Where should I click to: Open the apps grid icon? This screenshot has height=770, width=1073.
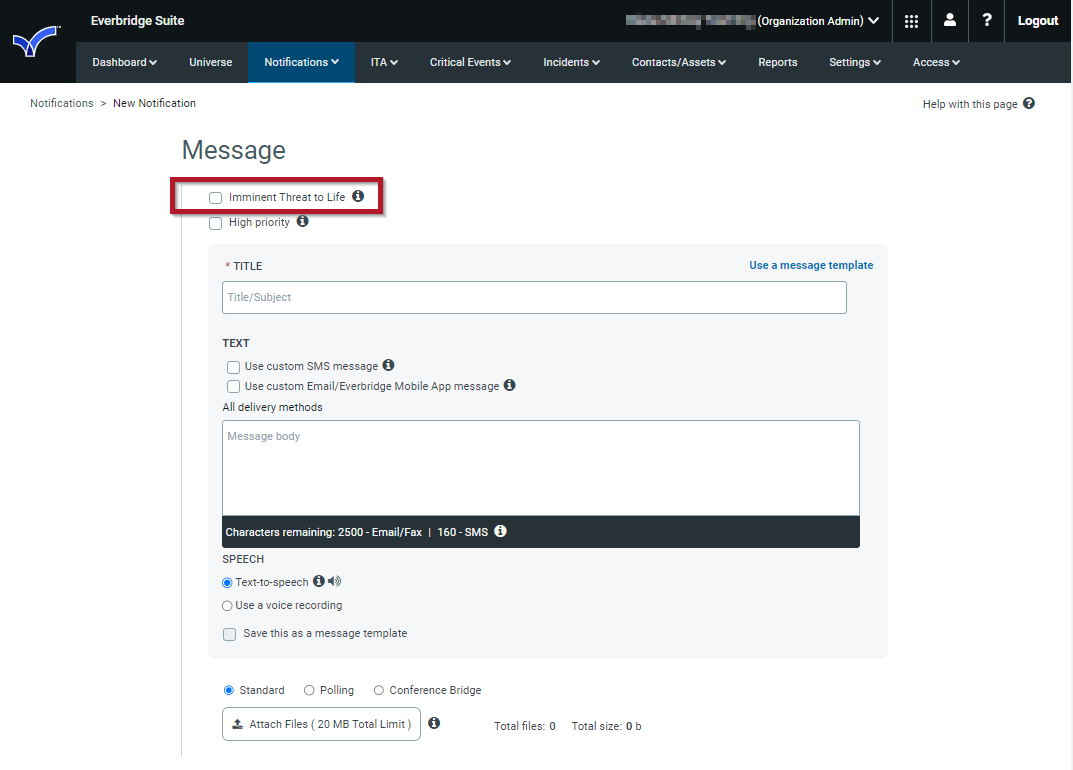pos(911,21)
